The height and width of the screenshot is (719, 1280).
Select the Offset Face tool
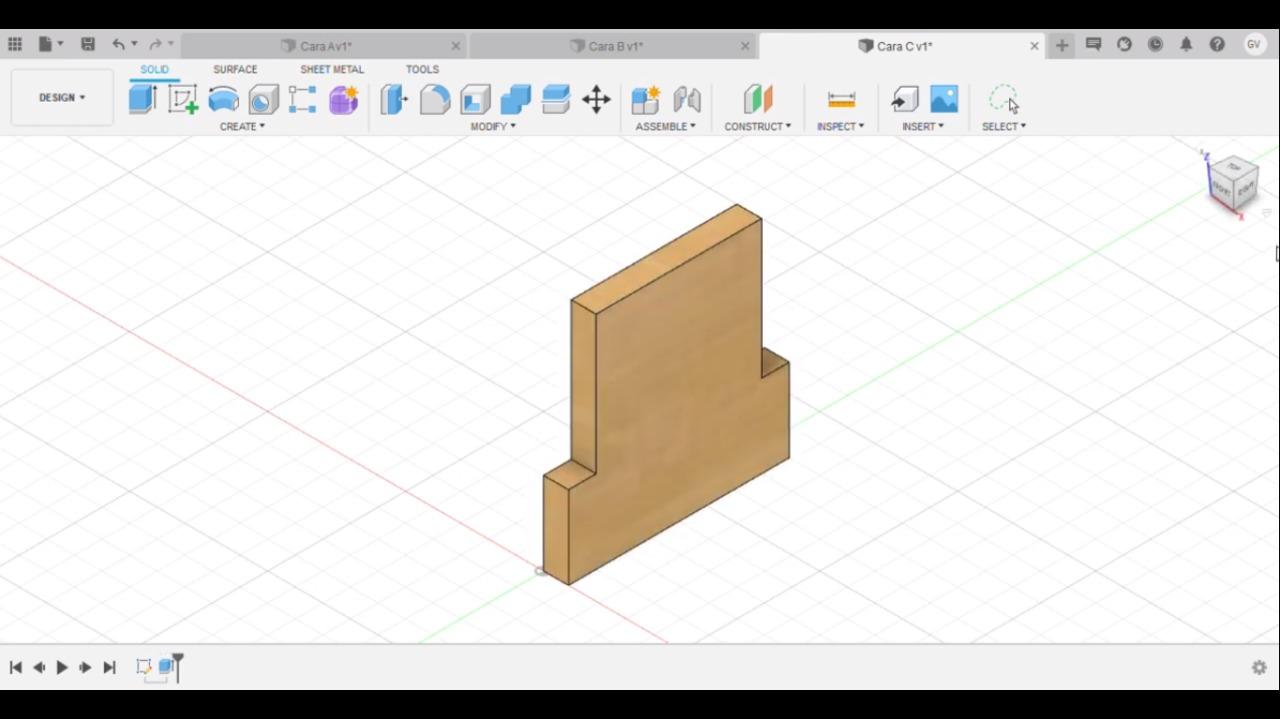click(x=555, y=99)
